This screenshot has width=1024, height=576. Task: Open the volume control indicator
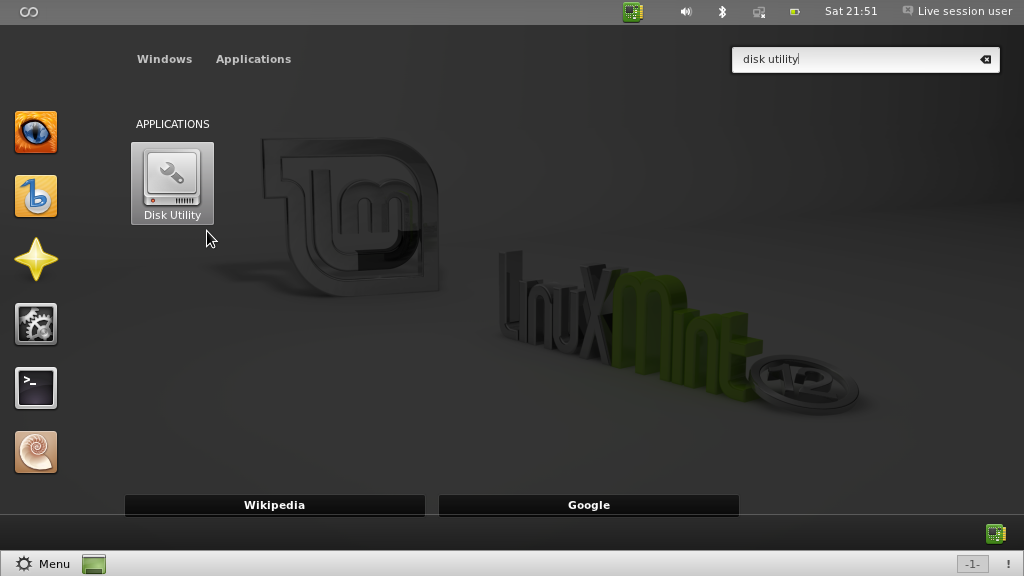tap(686, 12)
